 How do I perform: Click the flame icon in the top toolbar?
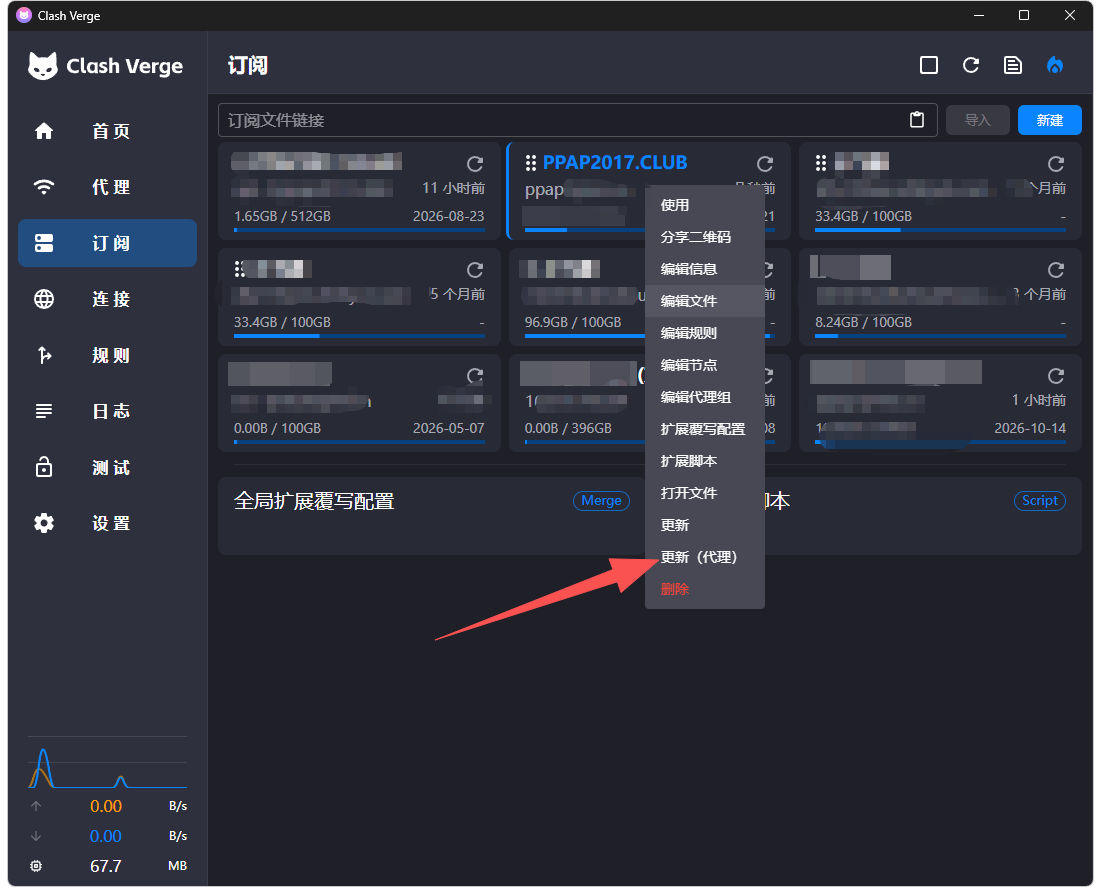click(1055, 65)
